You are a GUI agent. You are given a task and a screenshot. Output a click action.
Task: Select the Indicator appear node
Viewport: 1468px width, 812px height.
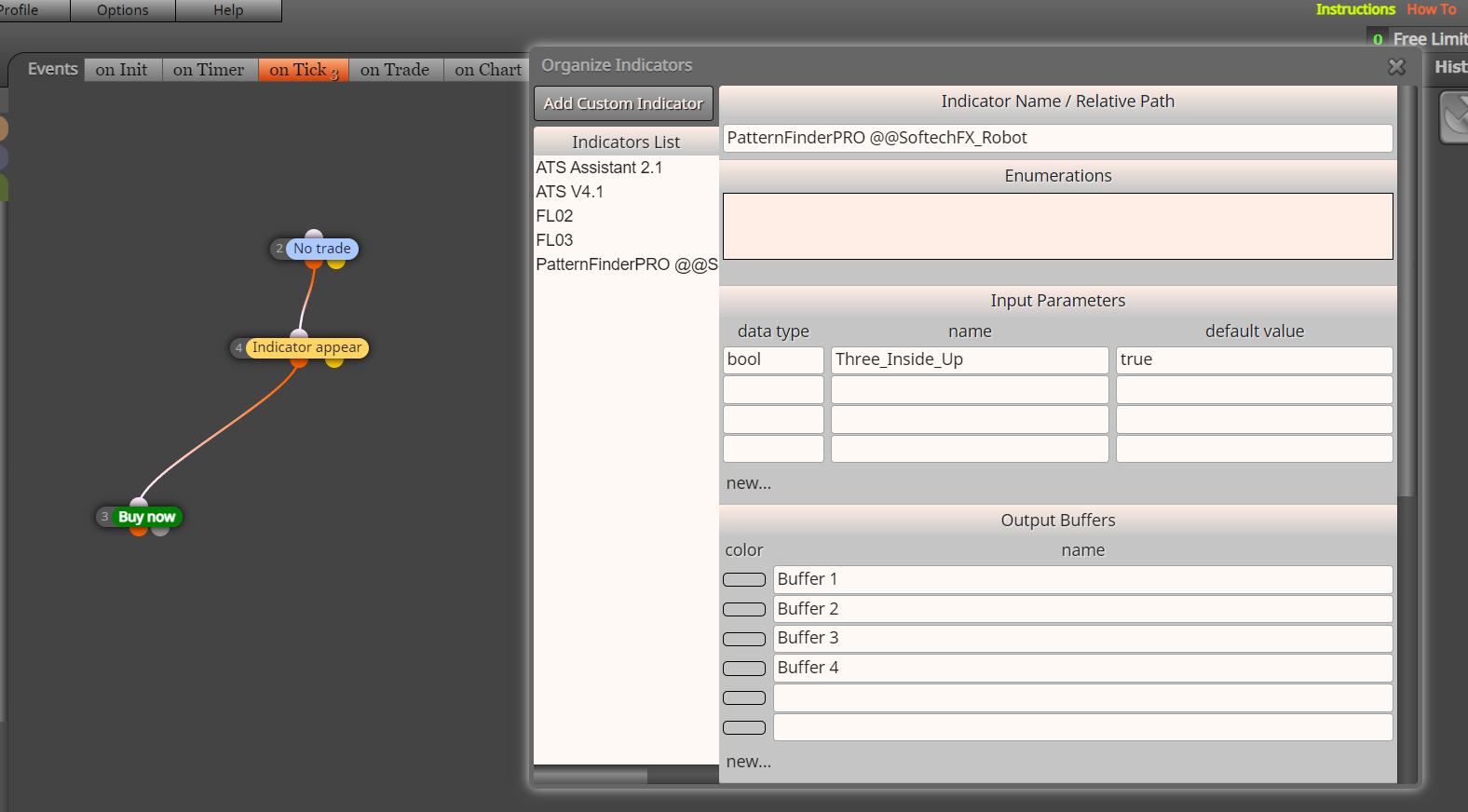point(306,347)
